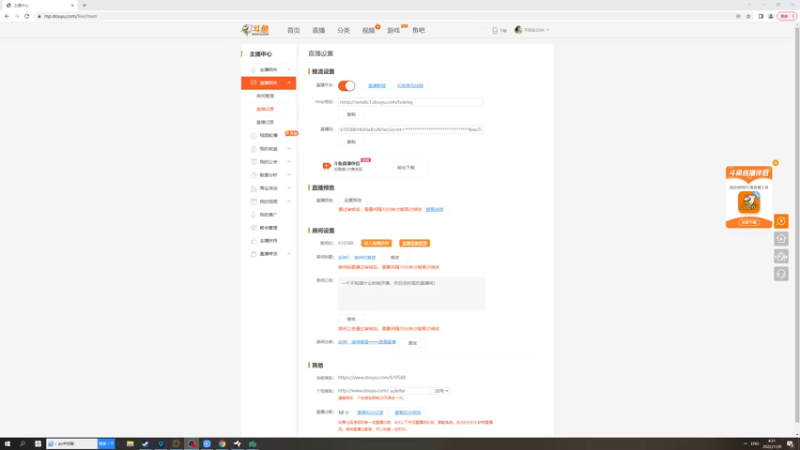
Task: Go to 鱼吧 in top navigation
Action: [x=418, y=31]
